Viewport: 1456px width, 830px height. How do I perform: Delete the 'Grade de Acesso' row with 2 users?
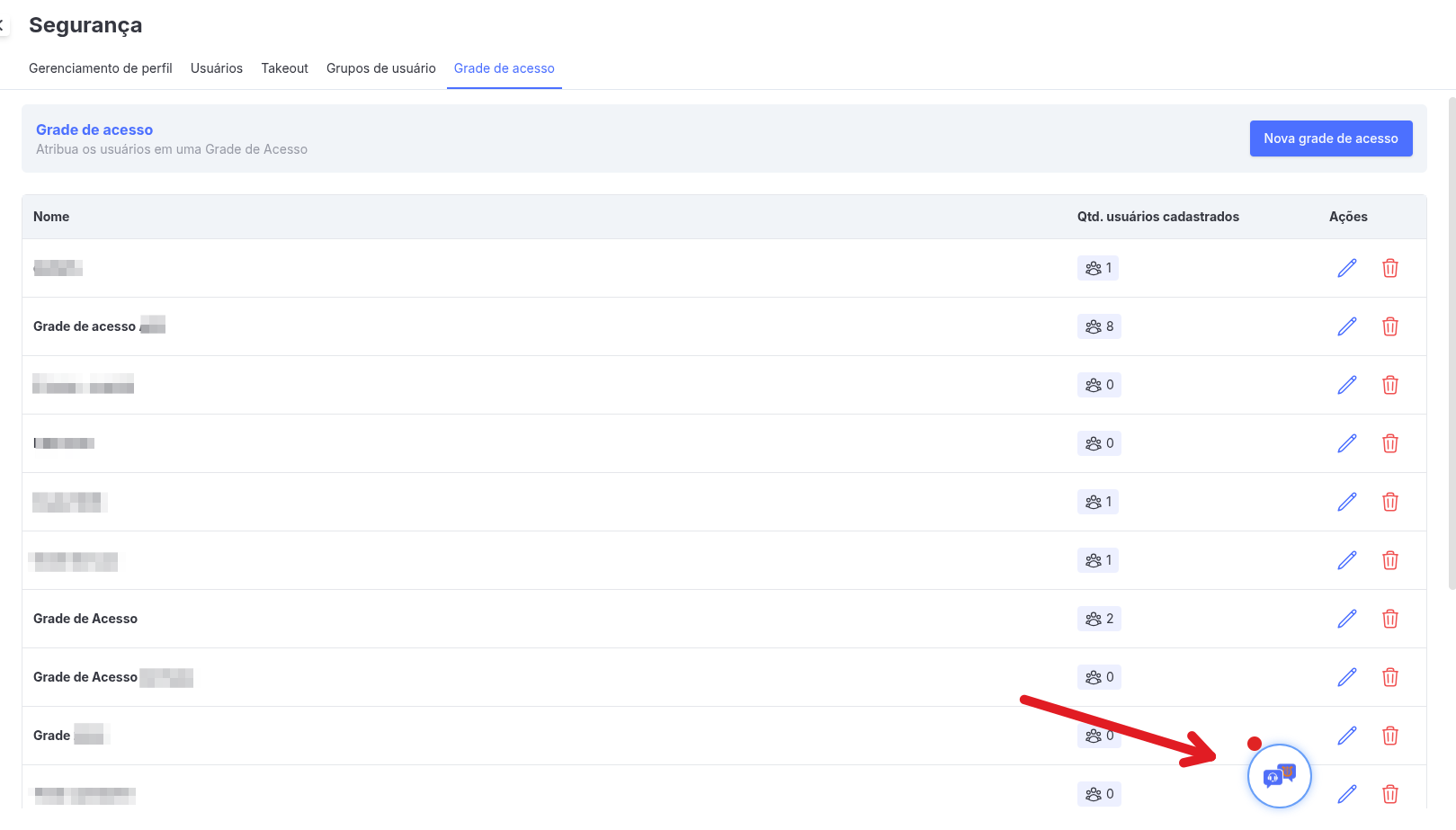1389,619
